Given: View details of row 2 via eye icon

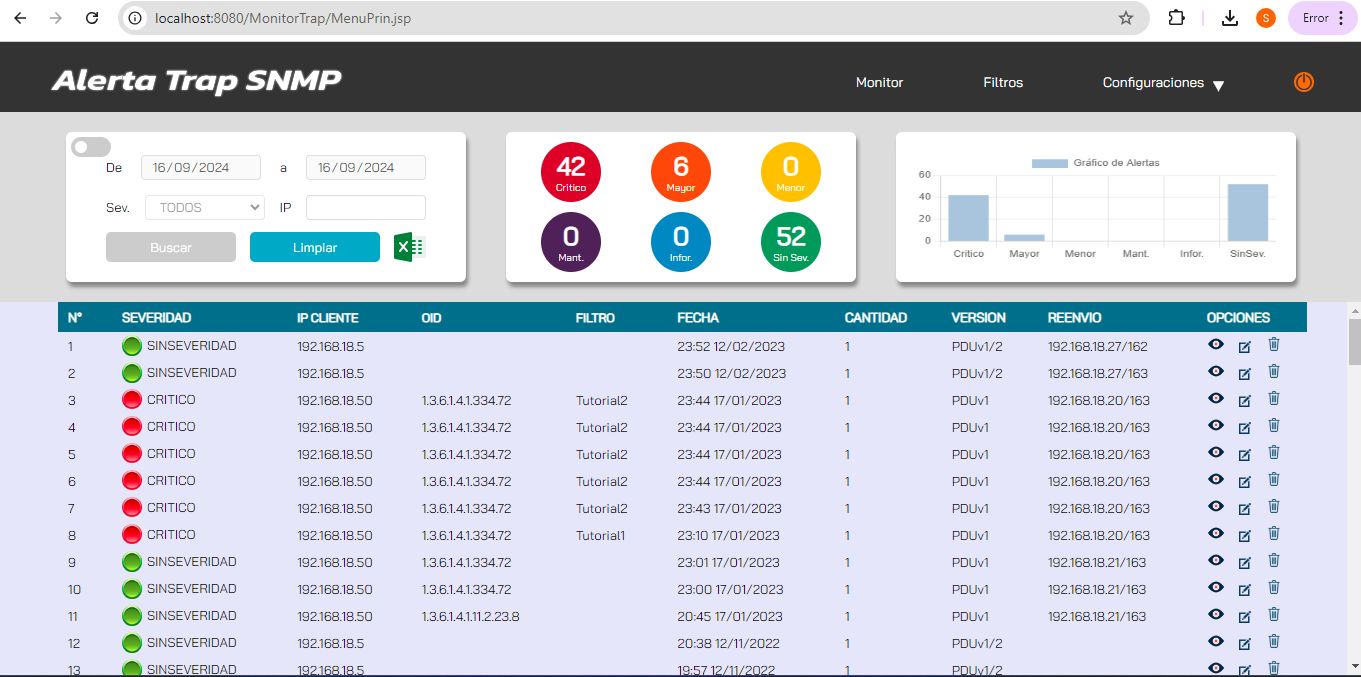Looking at the screenshot, I should pos(1216,372).
